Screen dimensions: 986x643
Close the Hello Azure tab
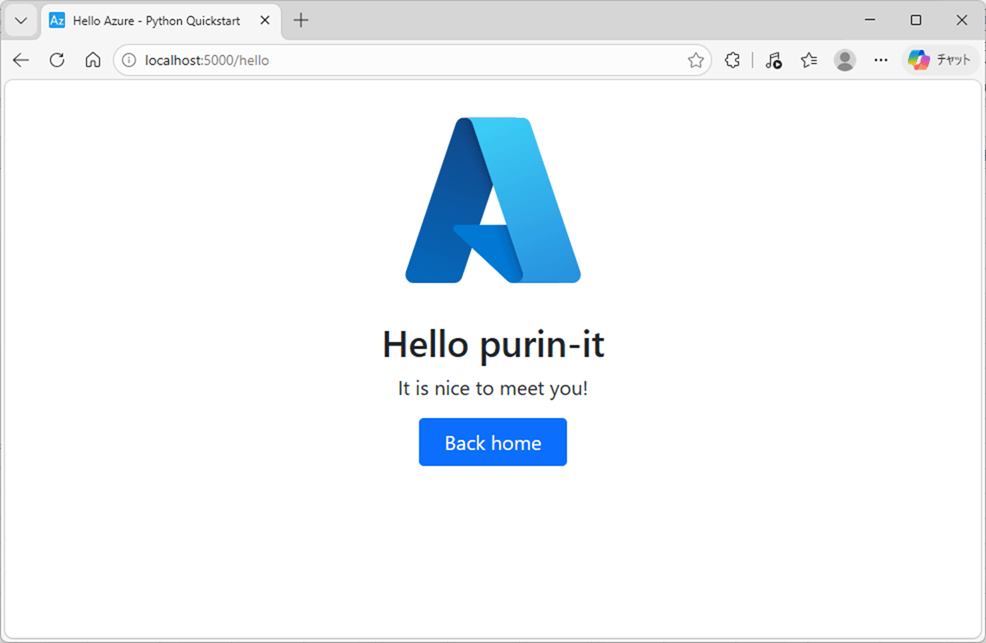tap(265, 20)
